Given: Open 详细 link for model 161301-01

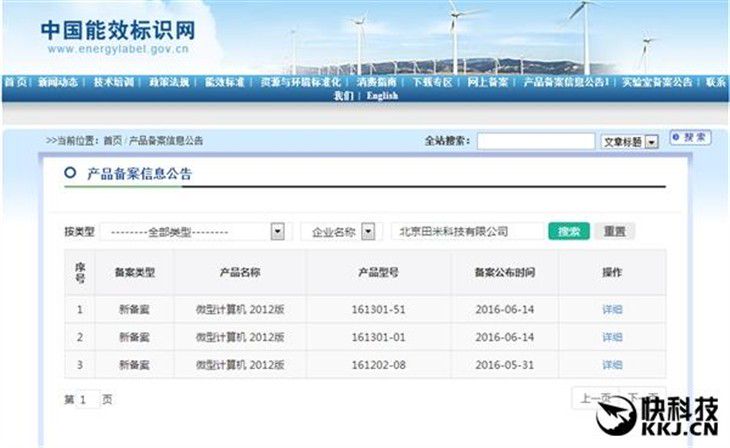Looking at the screenshot, I should coord(612,337).
